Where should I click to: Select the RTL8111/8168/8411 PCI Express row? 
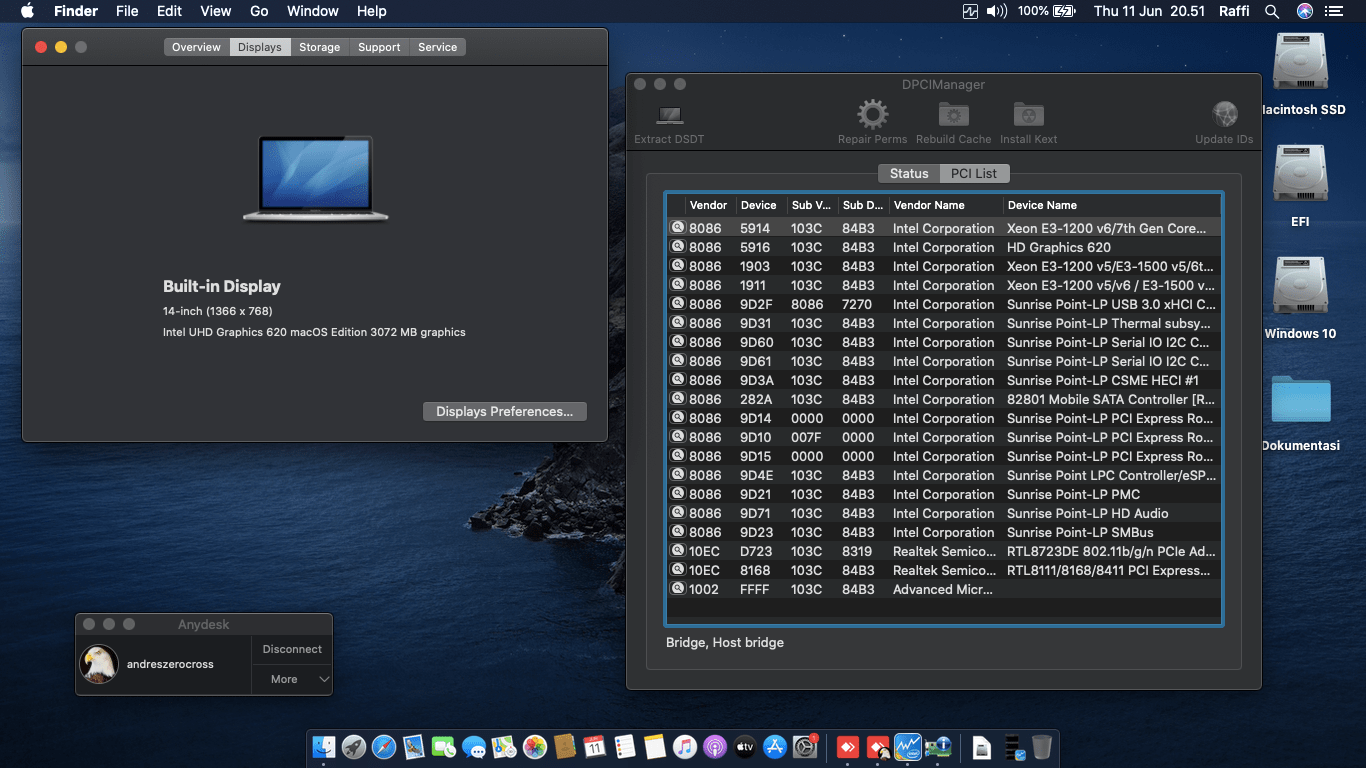point(944,570)
